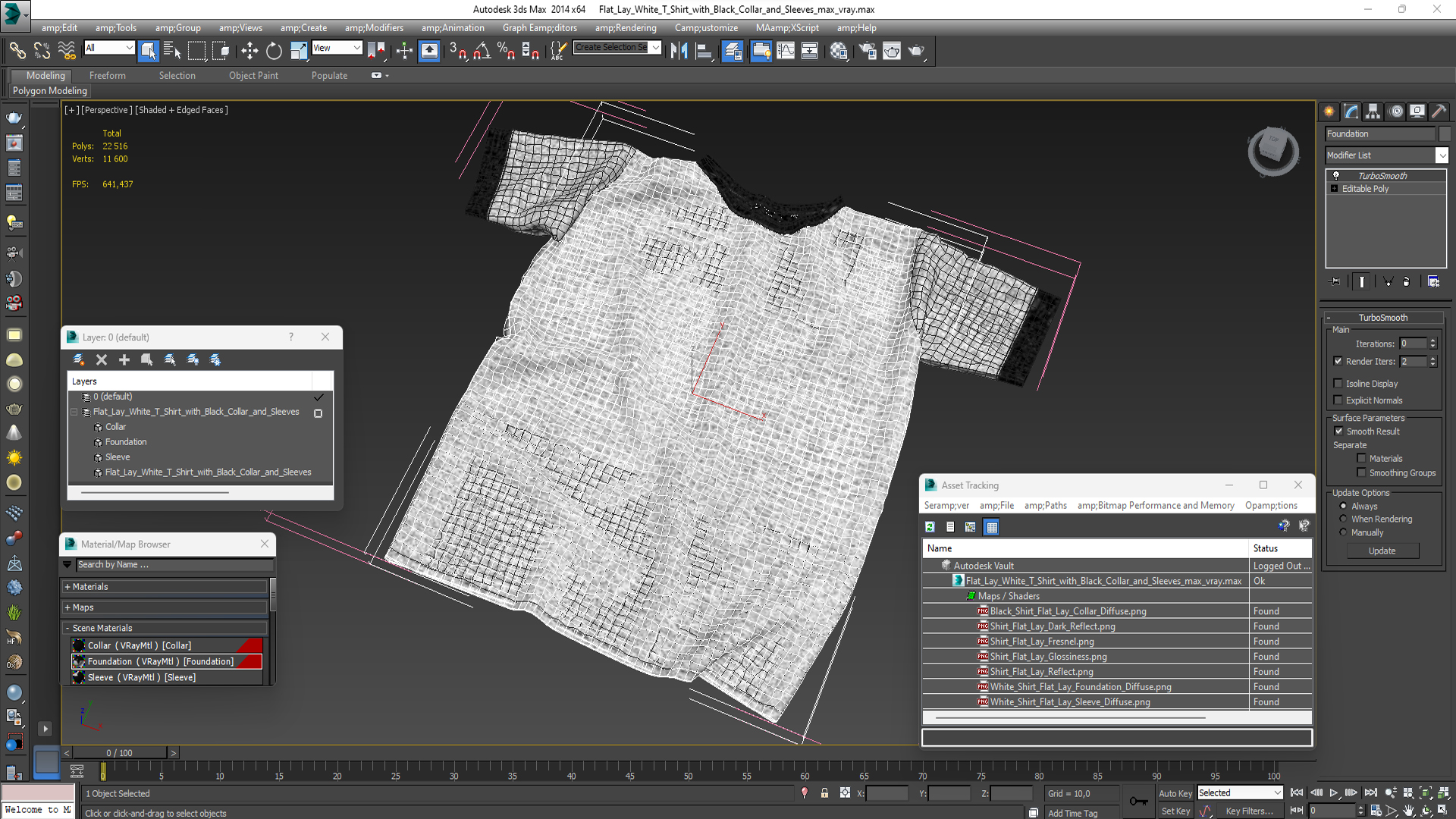Click the ViewCube in the viewport

[1273, 151]
